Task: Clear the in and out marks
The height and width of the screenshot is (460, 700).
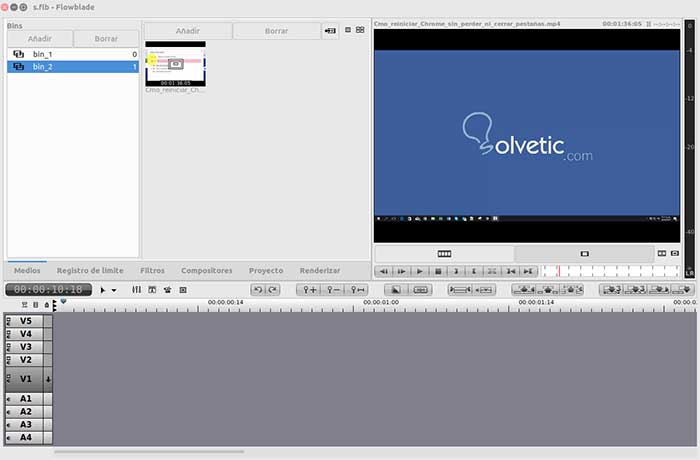Action: pos(492,271)
